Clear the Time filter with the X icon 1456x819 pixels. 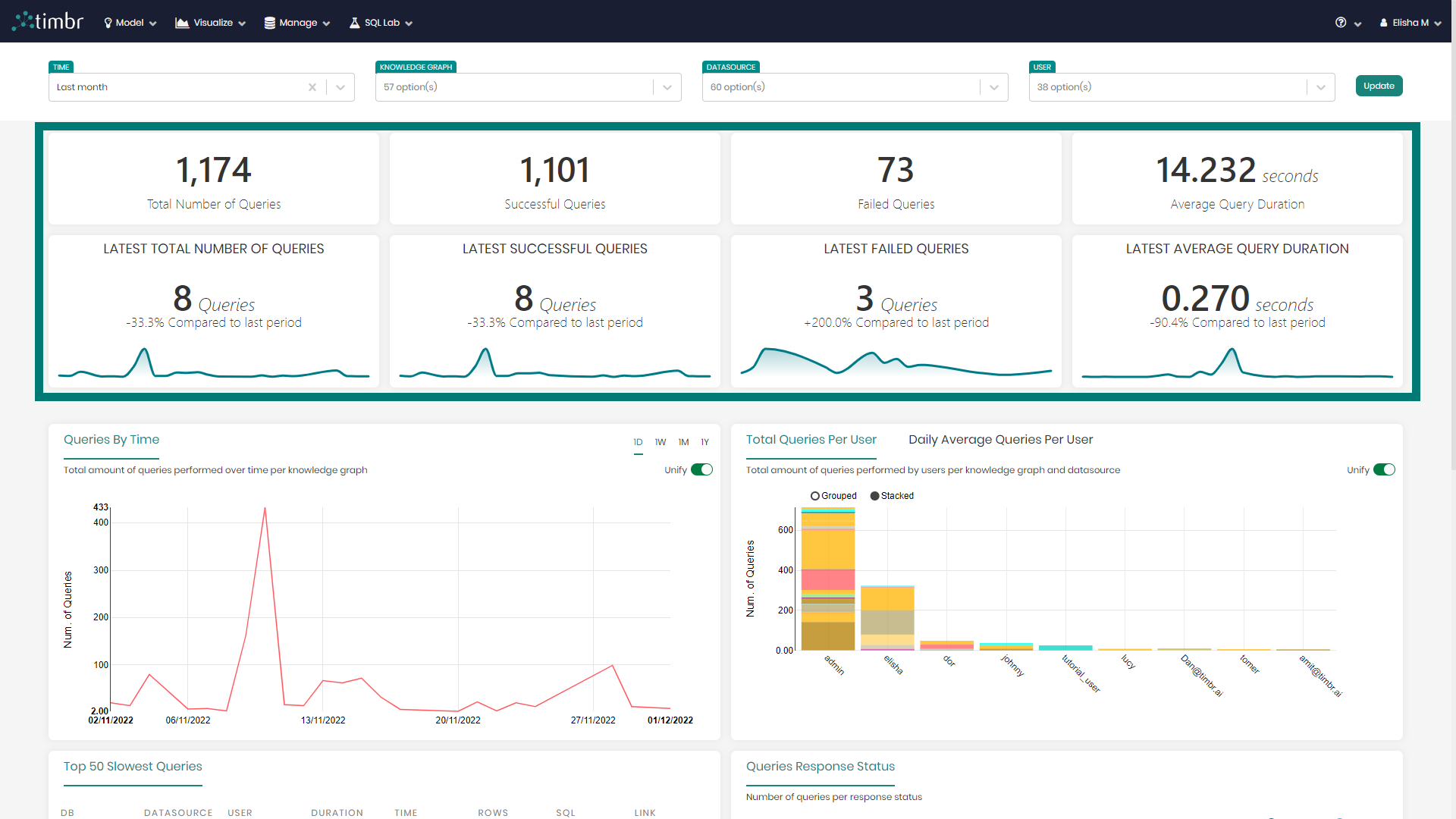coord(312,87)
